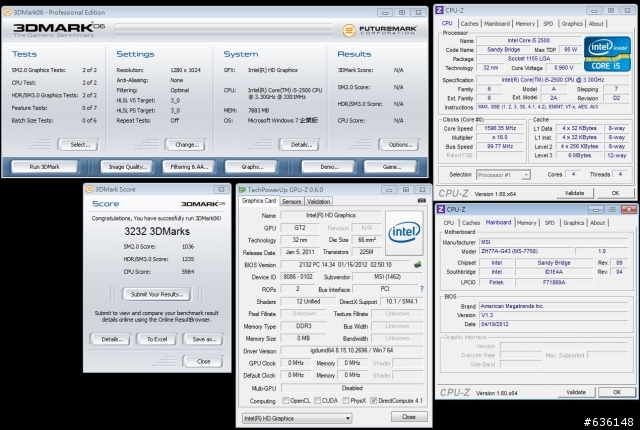The width and height of the screenshot is (640, 430).
Task: Click the Core Speed value in CPU-Z
Action: [x=500, y=129]
